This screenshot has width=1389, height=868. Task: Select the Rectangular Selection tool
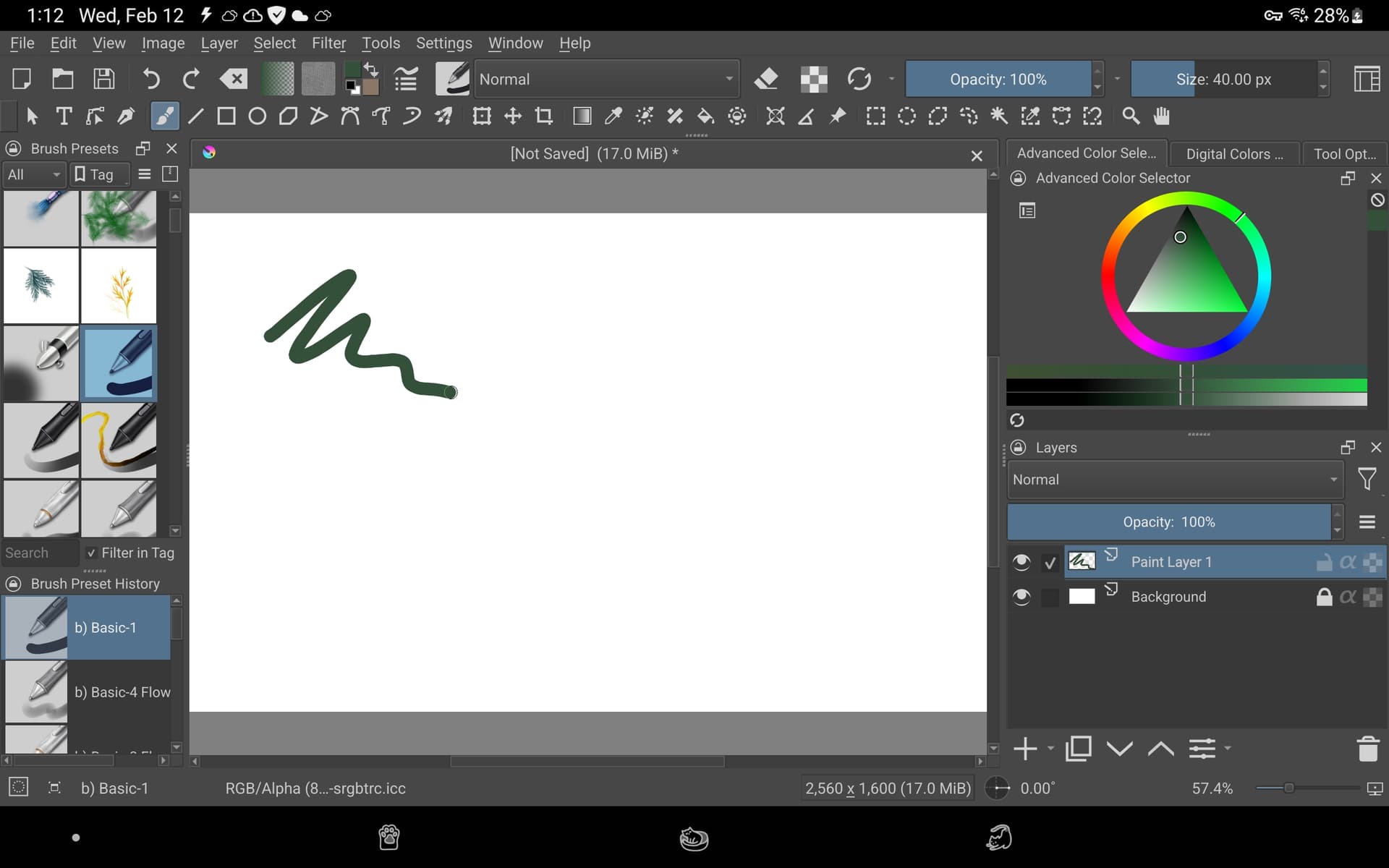pos(876,116)
